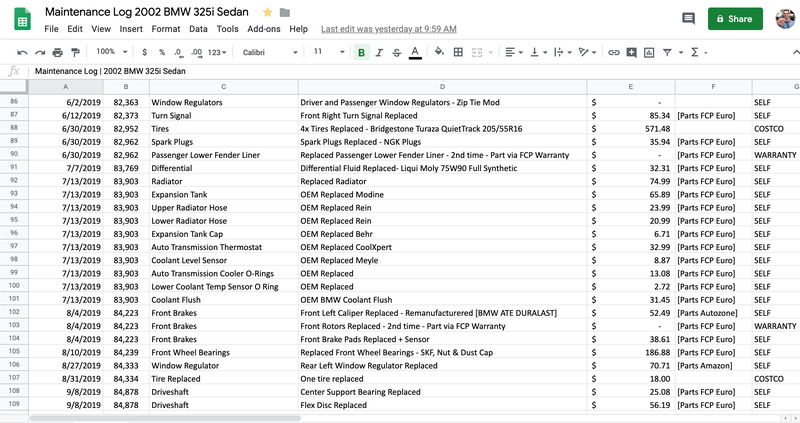Select the Window Regulators cell

[x=223, y=102]
